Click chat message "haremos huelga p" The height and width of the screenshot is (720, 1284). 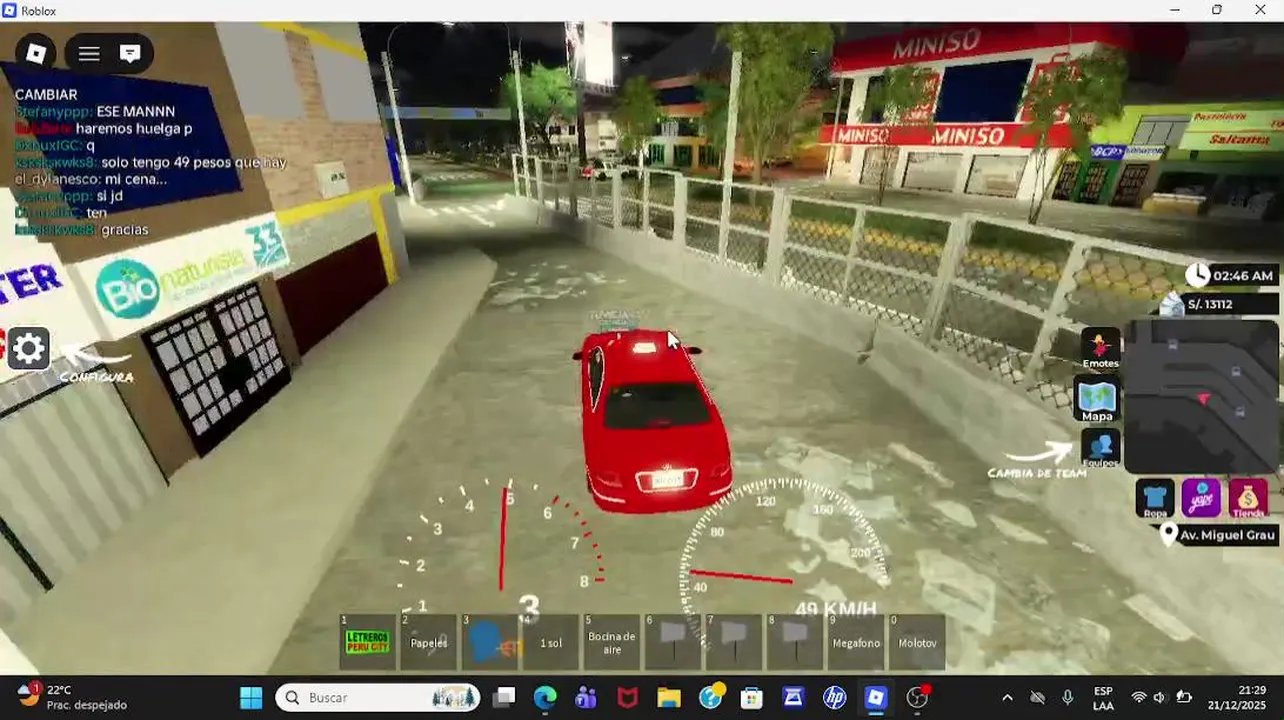click(134, 129)
